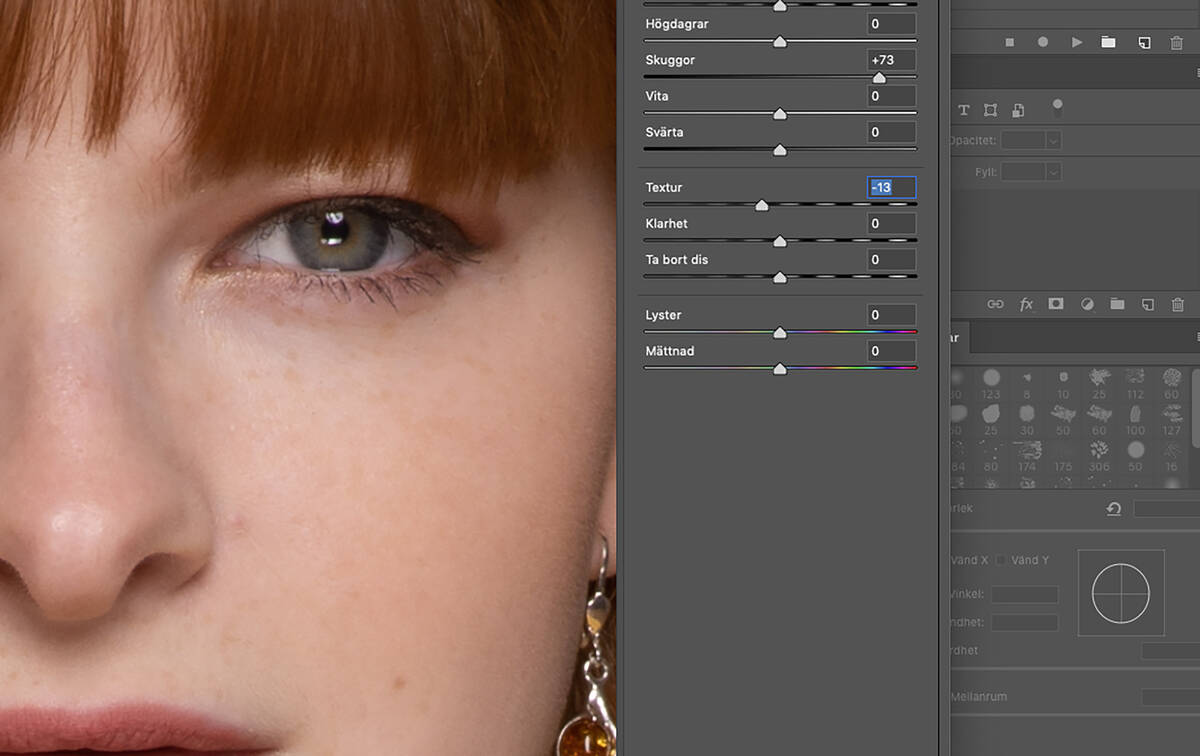Select the brush preset sized 306
1200x756 pixels.
tap(1099, 452)
